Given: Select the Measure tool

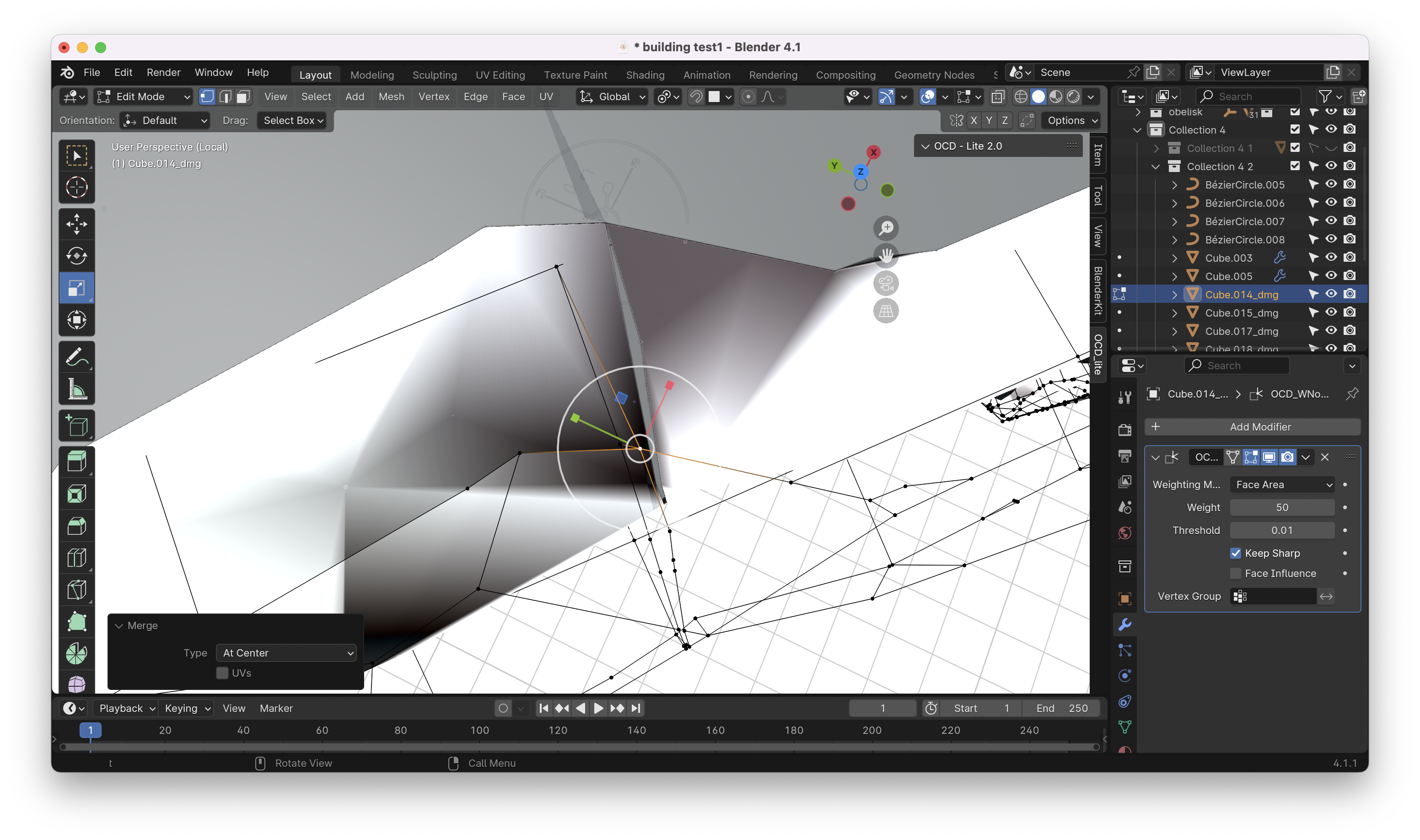Looking at the screenshot, I should [76, 389].
